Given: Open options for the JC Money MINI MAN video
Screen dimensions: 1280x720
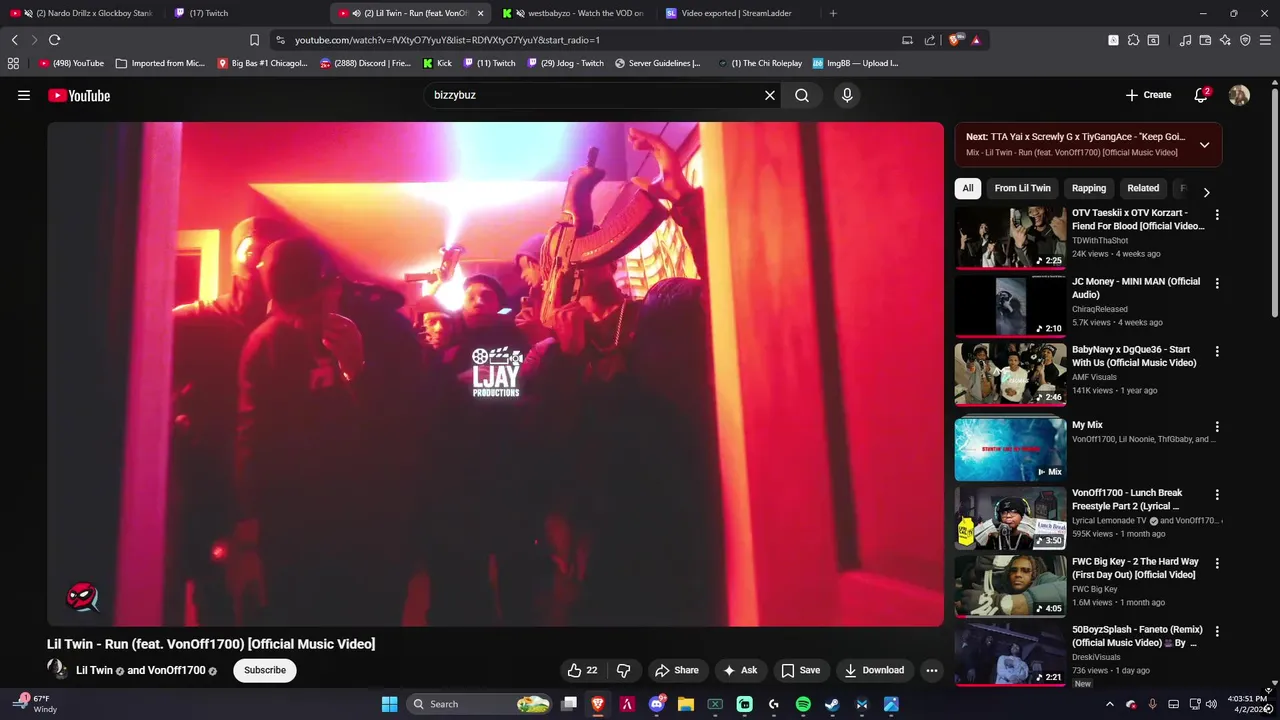Looking at the screenshot, I should coord(1217,283).
